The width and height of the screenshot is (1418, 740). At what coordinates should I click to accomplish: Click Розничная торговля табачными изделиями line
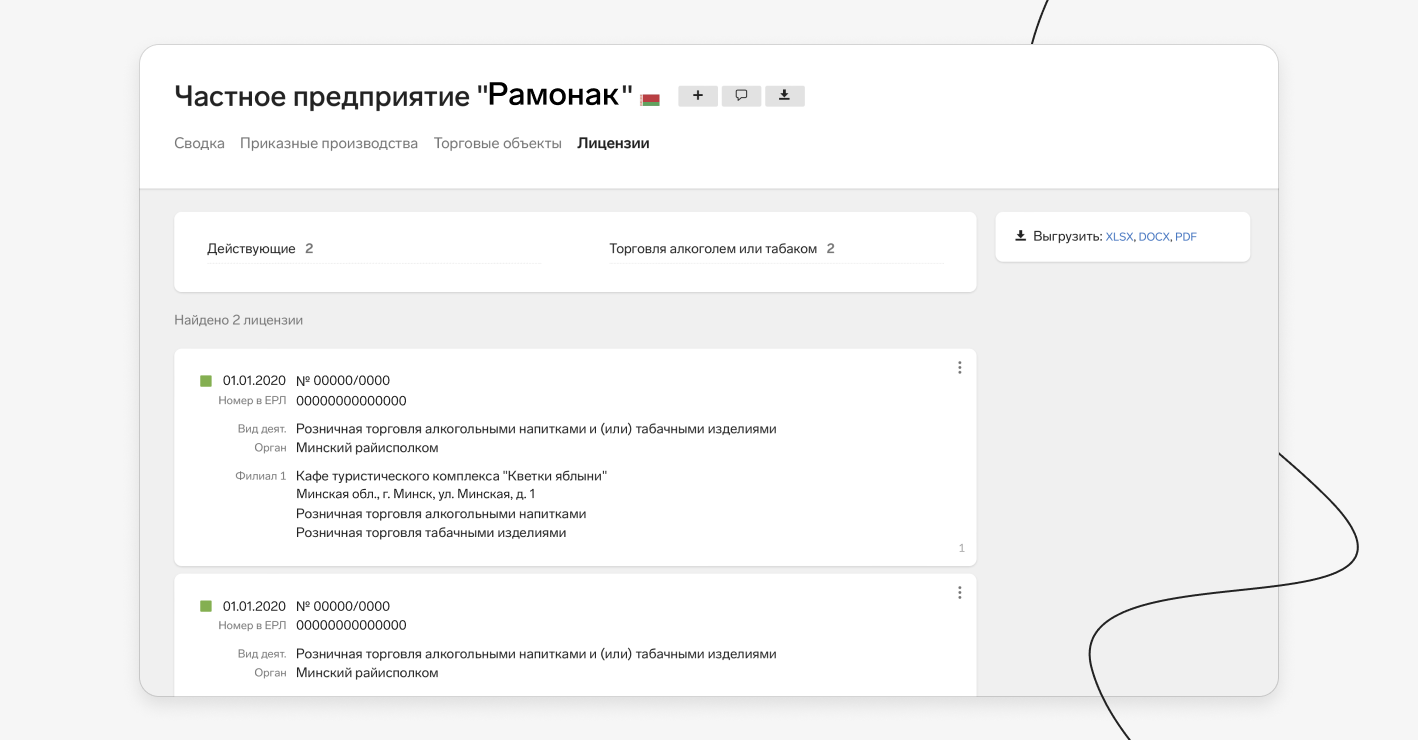click(431, 533)
